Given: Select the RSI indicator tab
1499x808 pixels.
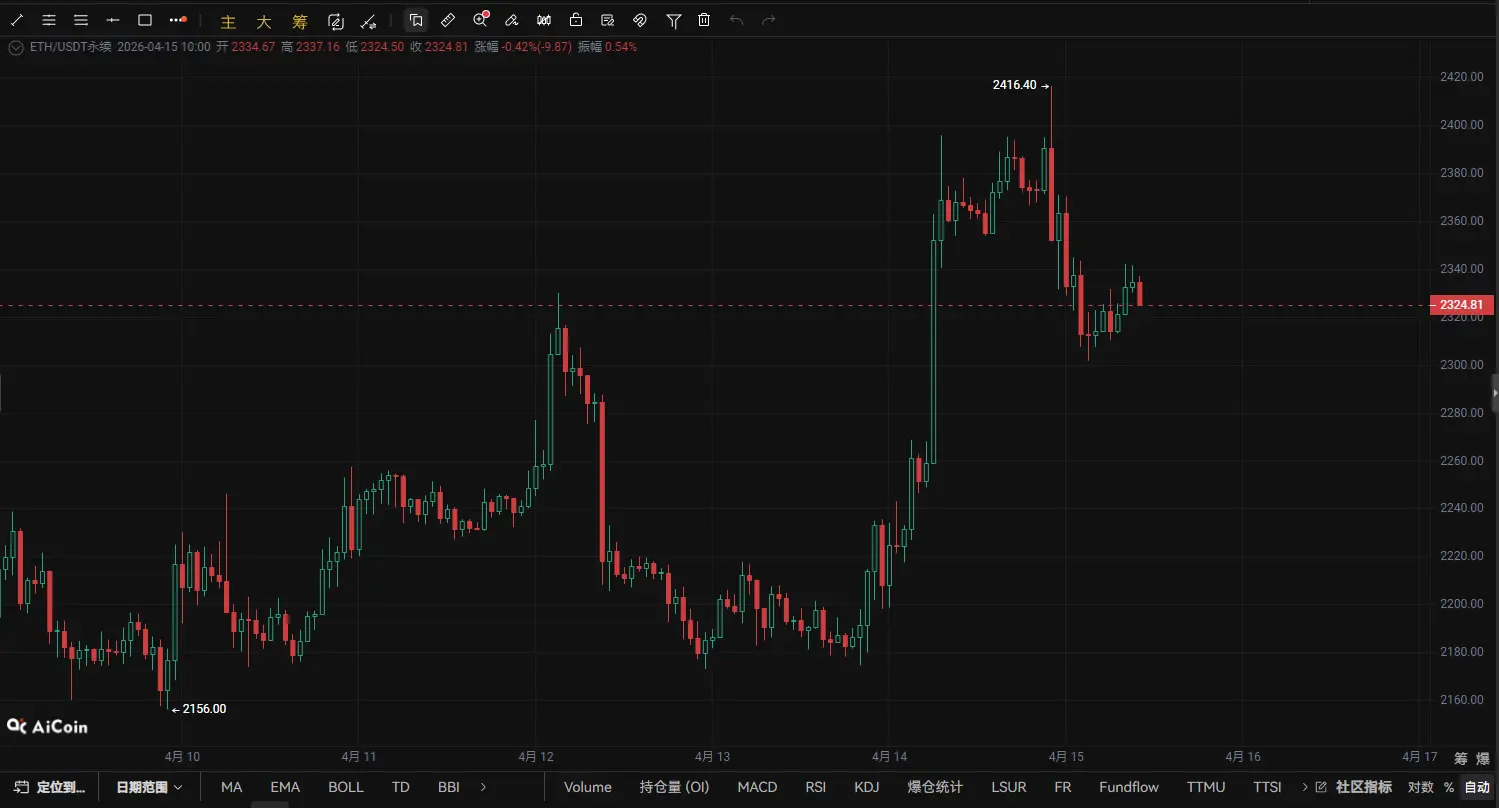Looking at the screenshot, I should (816, 787).
